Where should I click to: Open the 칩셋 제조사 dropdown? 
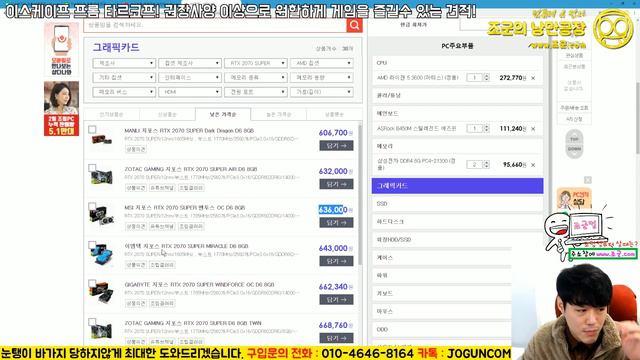(190, 63)
